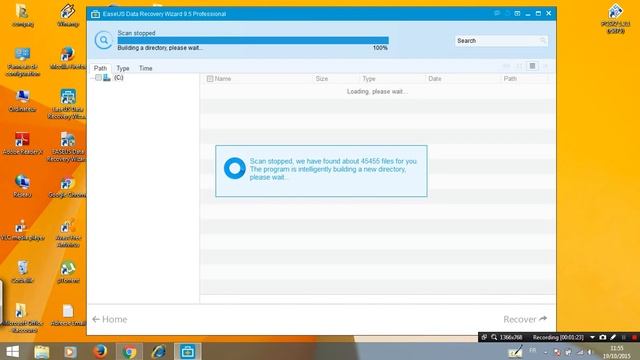This screenshot has height=360, width=640.
Task: Open the Google Chrome desktop shortcut
Action: tap(67, 187)
